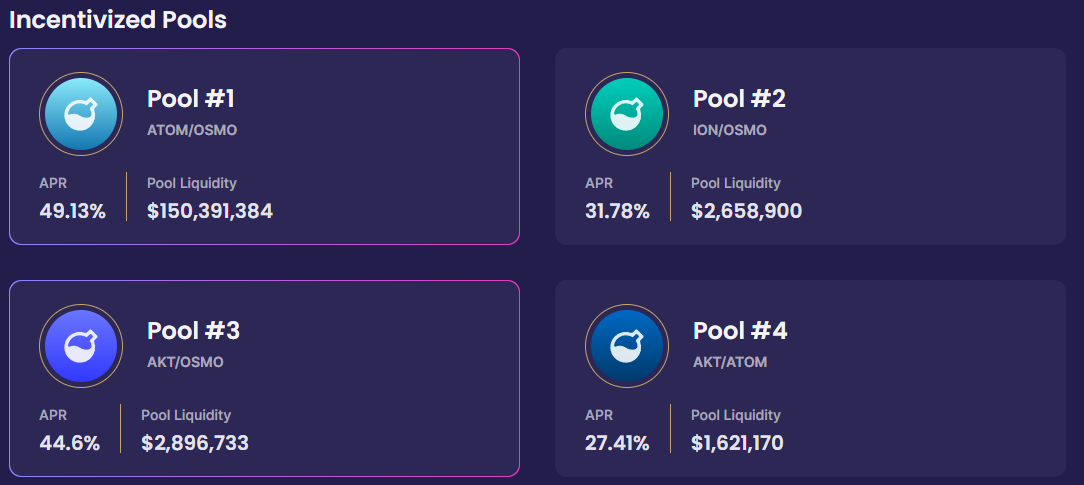Click the 31.78% APR value
The height and width of the screenshot is (485, 1084).
click(617, 211)
